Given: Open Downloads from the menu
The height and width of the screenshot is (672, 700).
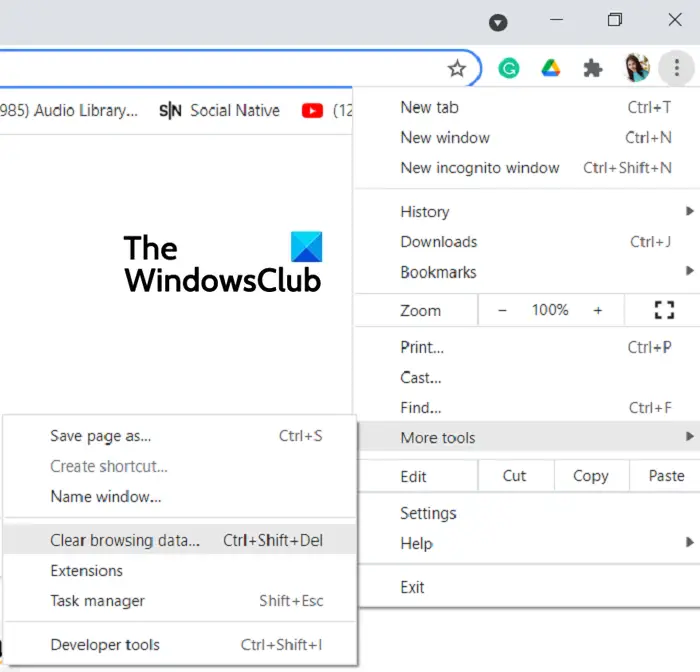Looking at the screenshot, I should coord(528,242).
